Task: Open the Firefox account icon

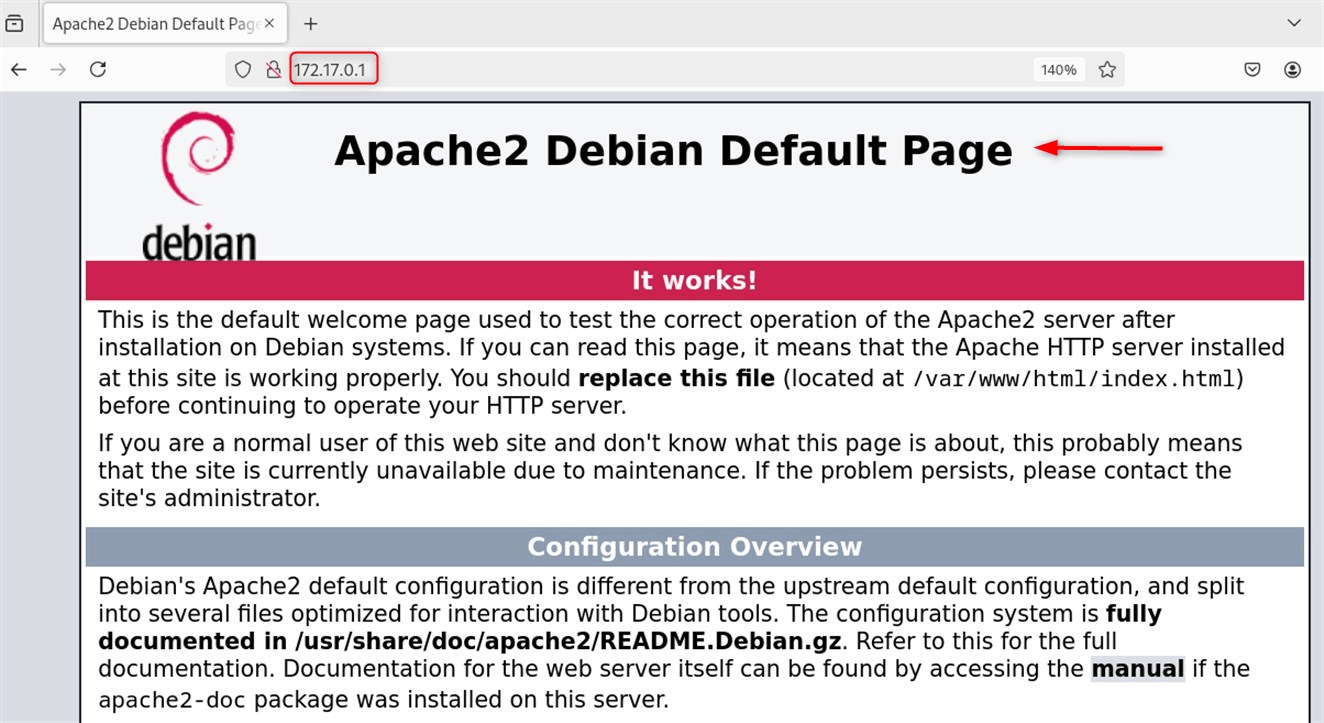Action: pos(1293,69)
